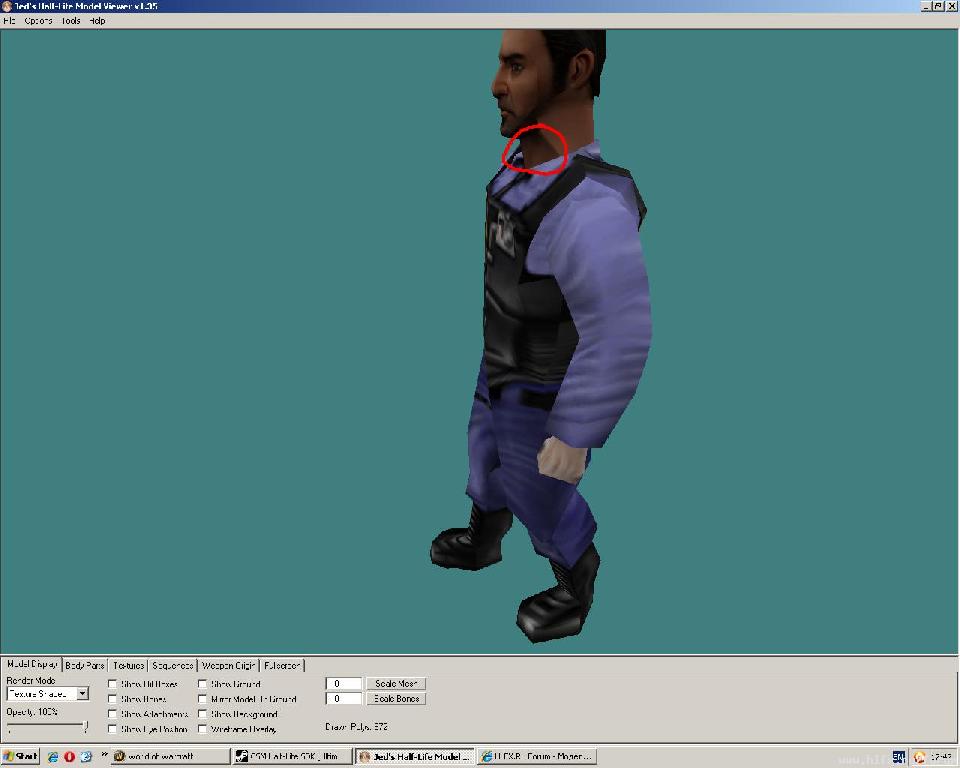Switch to the Weapon Origin tab
960x768 pixels.
pyautogui.click(x=228, y=665)
